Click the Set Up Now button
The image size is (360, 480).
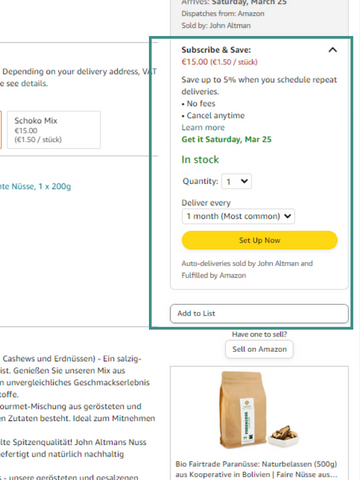pyautogui.click(x=260, y=240)
